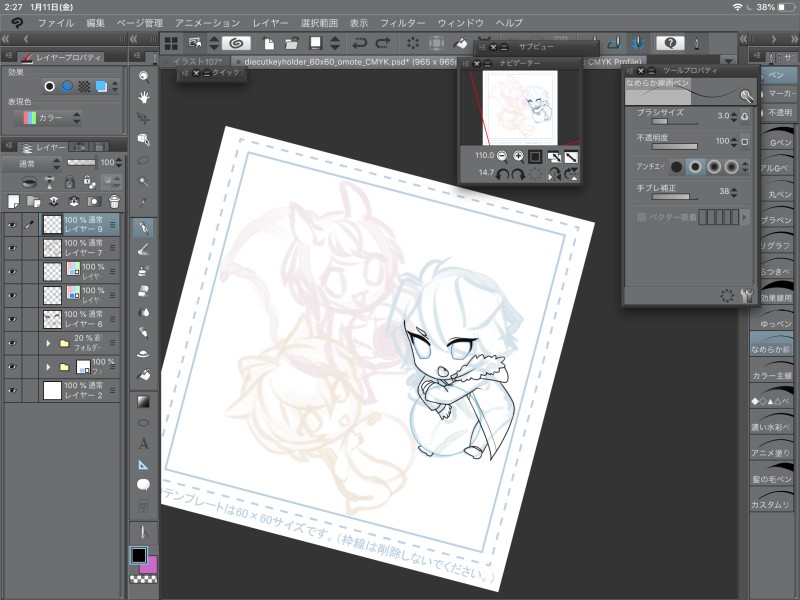Select the Balloon tool
The width and height of the screenshot is (800, 600).
click(x=144, y=485)
